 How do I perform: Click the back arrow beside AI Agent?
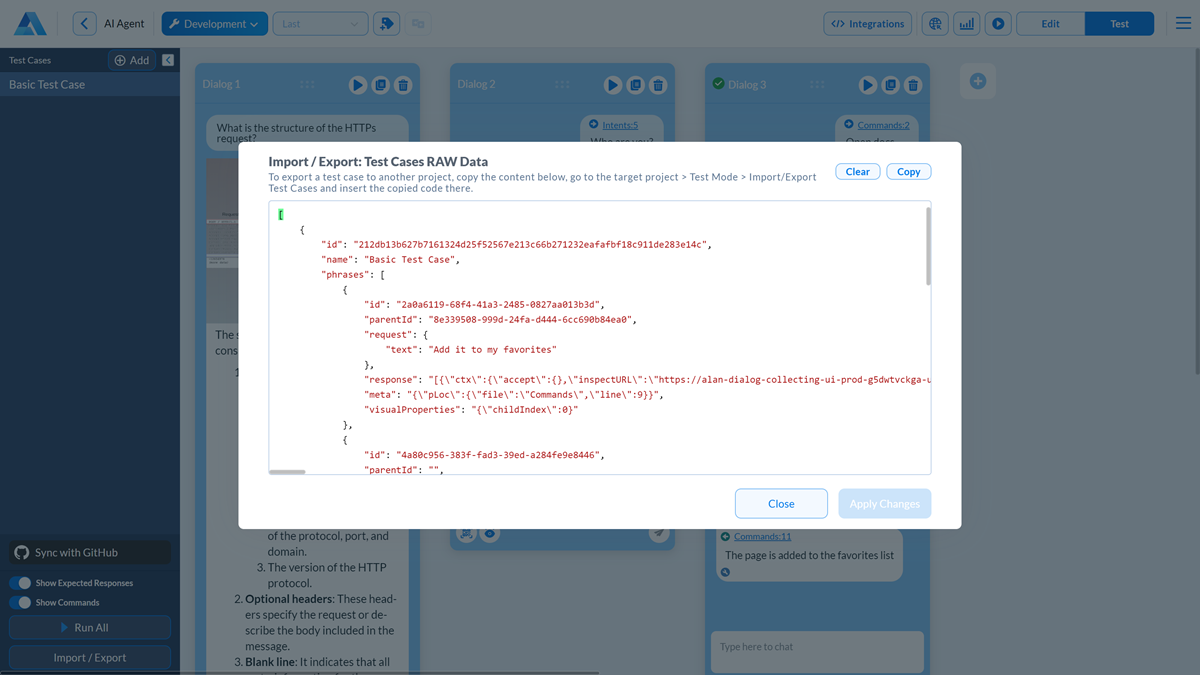(x=85, y=24)
